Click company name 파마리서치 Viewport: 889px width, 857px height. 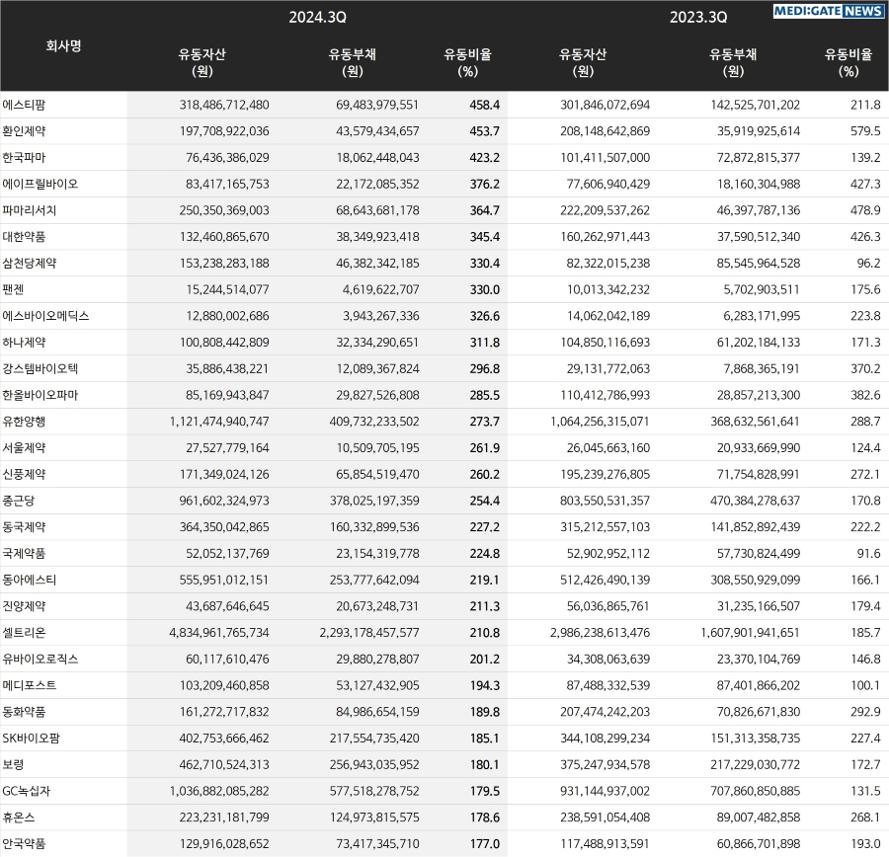point(29,210)
